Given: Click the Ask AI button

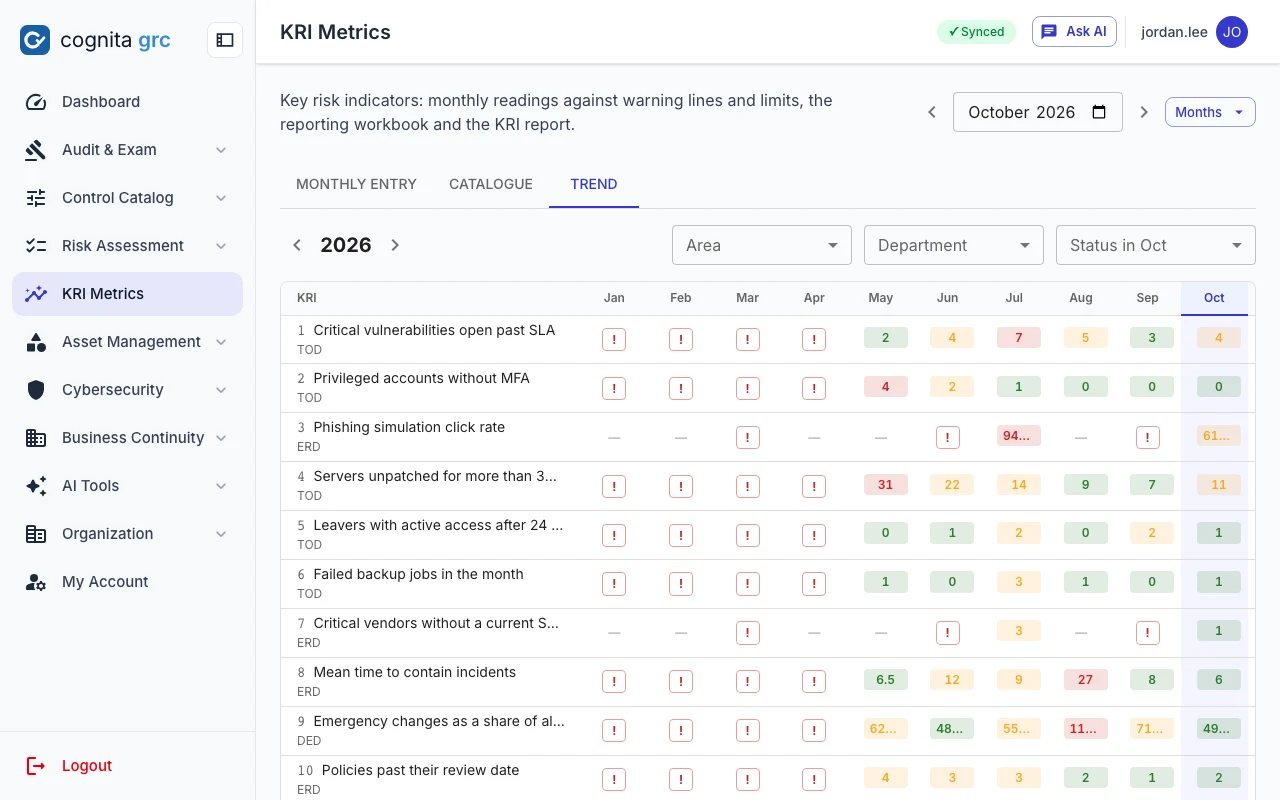Looking at the screenshot, I should tap(1074, 32).
